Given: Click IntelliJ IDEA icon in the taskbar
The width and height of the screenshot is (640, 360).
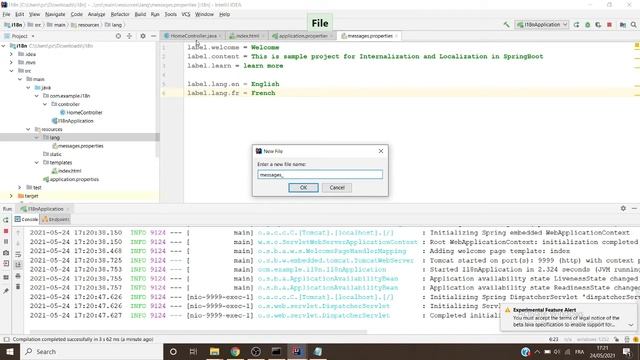Looking at the screenshot, I should 297,351.
